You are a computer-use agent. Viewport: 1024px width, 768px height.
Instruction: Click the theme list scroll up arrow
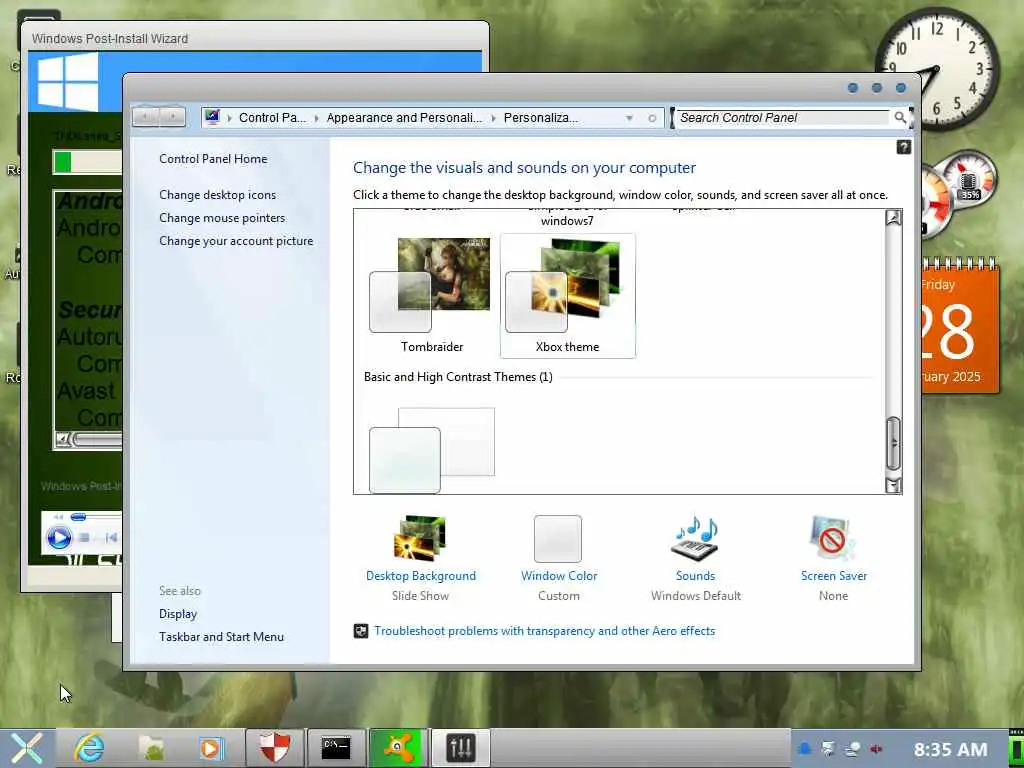(893, 217)
